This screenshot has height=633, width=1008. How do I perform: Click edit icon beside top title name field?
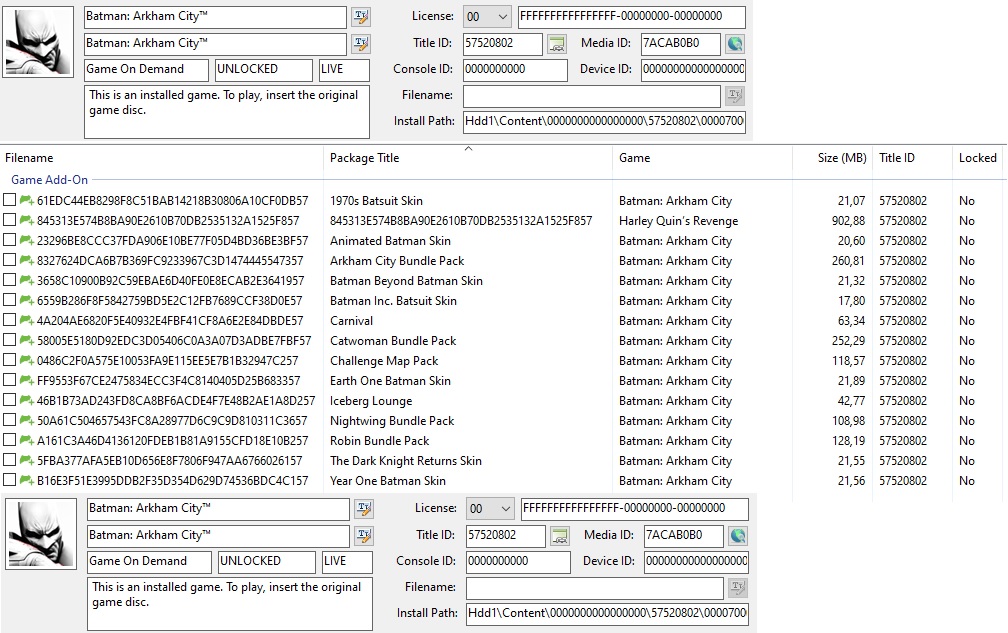click(361, 44)
